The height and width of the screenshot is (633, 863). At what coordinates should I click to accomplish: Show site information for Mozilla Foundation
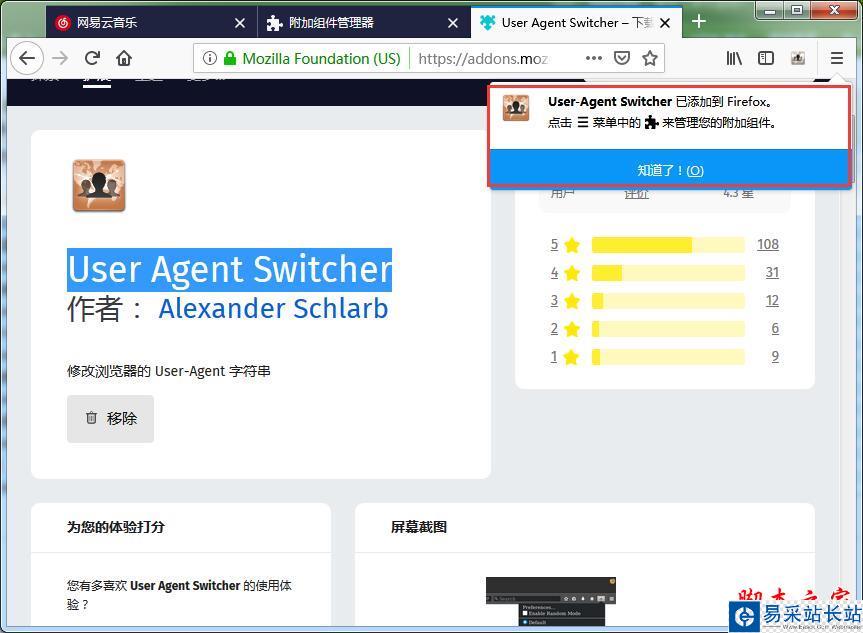coord(210,58)
